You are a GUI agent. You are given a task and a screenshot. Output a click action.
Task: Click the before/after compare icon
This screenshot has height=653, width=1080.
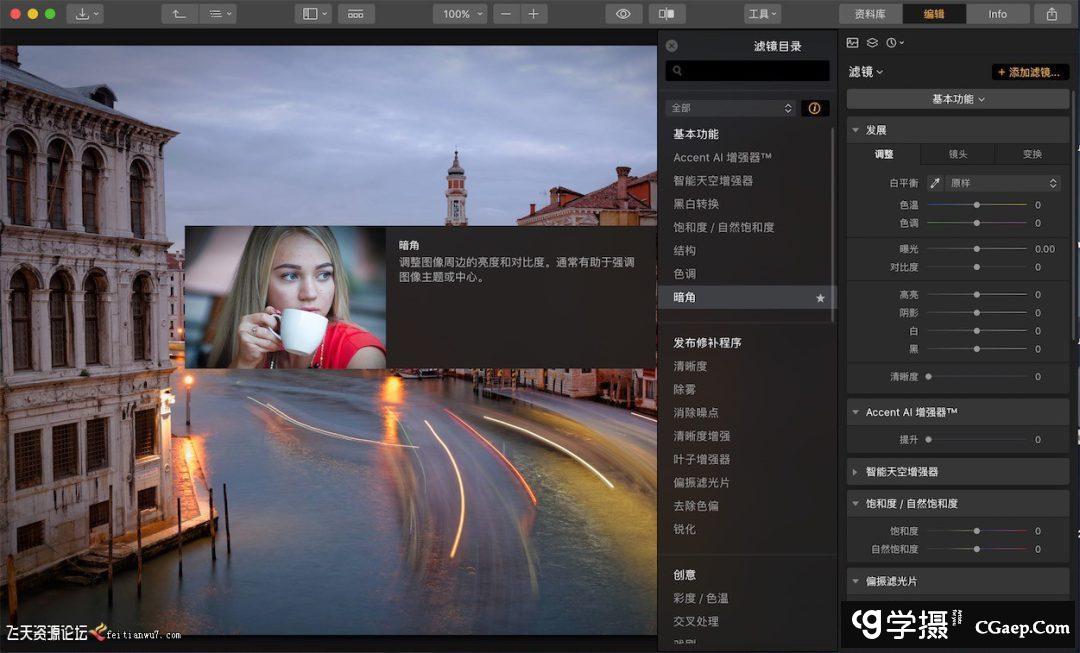coord(667,14)
